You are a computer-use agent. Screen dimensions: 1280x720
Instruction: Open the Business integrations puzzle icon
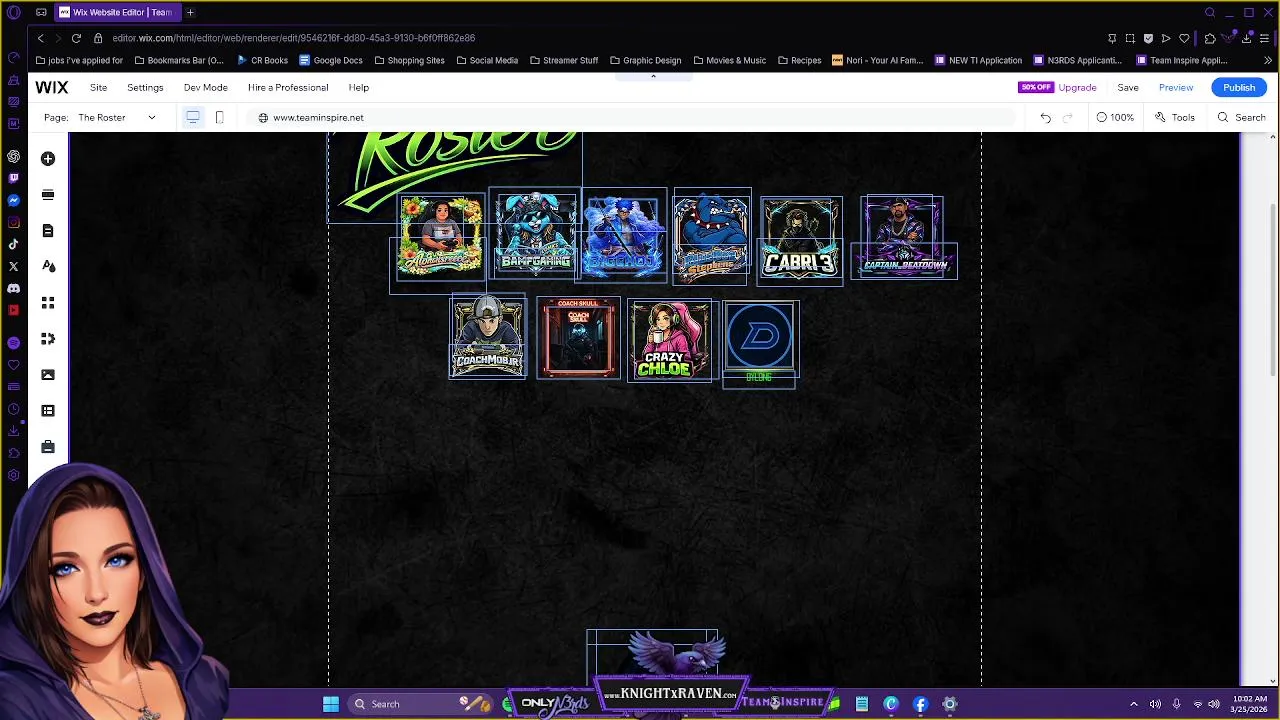click(48, 339)
